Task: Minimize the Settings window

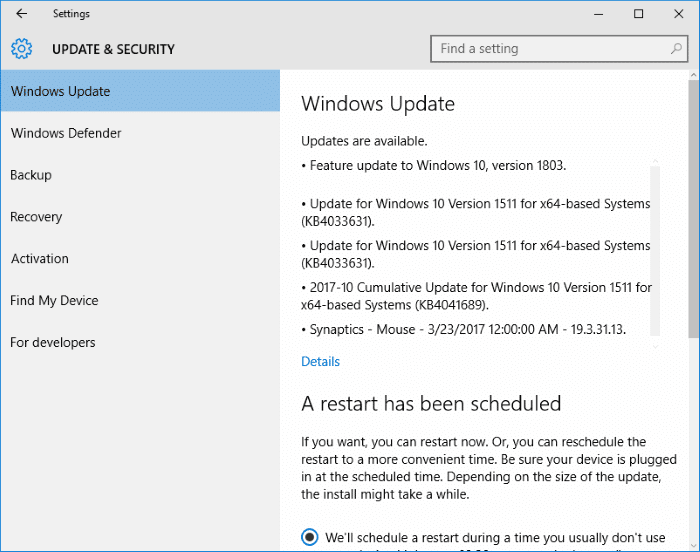Action: pos(598,14)
